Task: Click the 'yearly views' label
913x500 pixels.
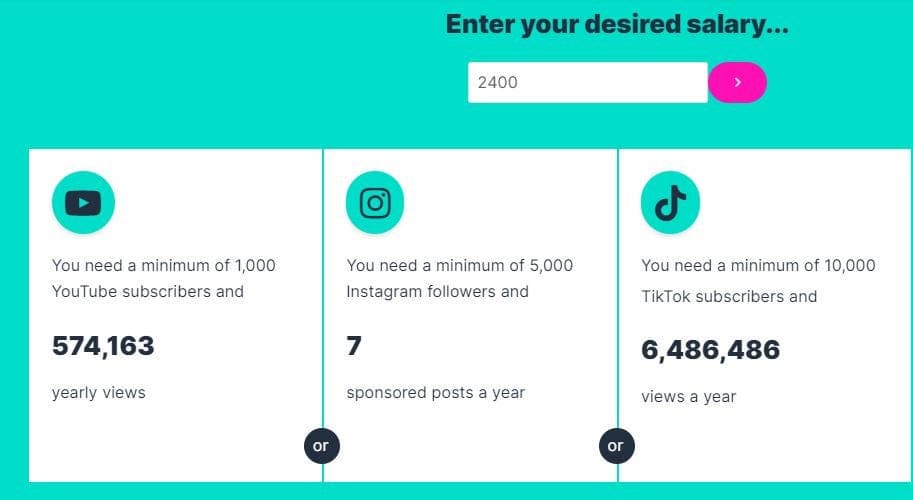Action: (98, 393)
